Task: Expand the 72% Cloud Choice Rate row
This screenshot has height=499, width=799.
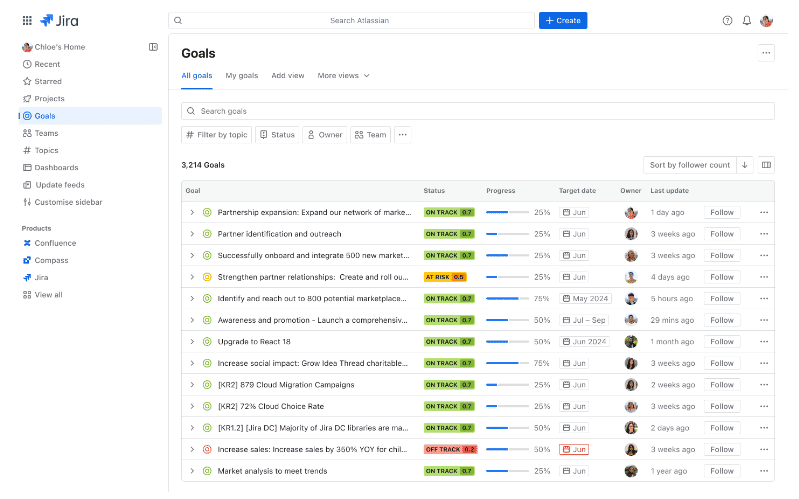Action: tap(192, 407)
